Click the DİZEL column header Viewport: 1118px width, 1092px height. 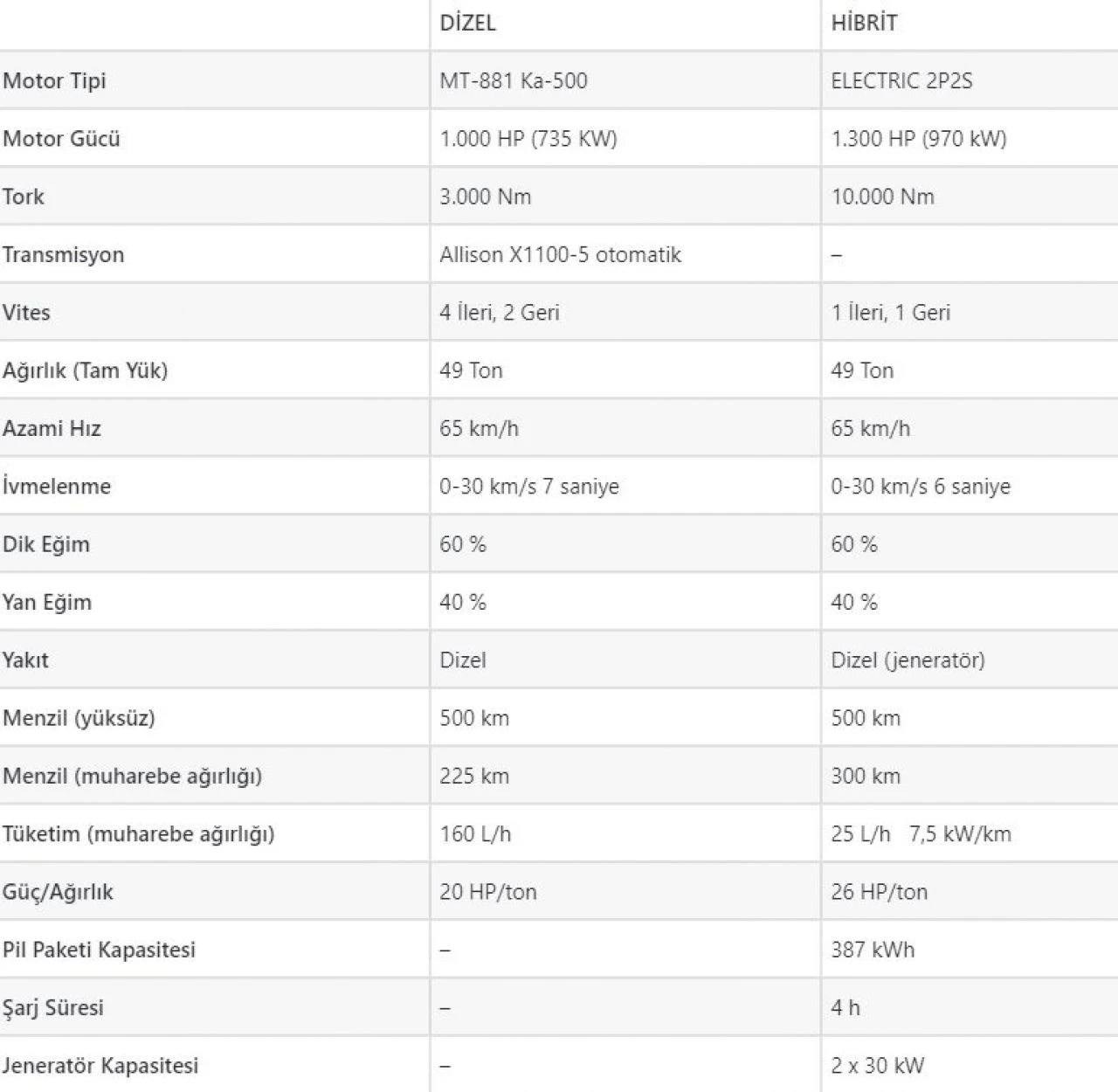tap(467, 23)
